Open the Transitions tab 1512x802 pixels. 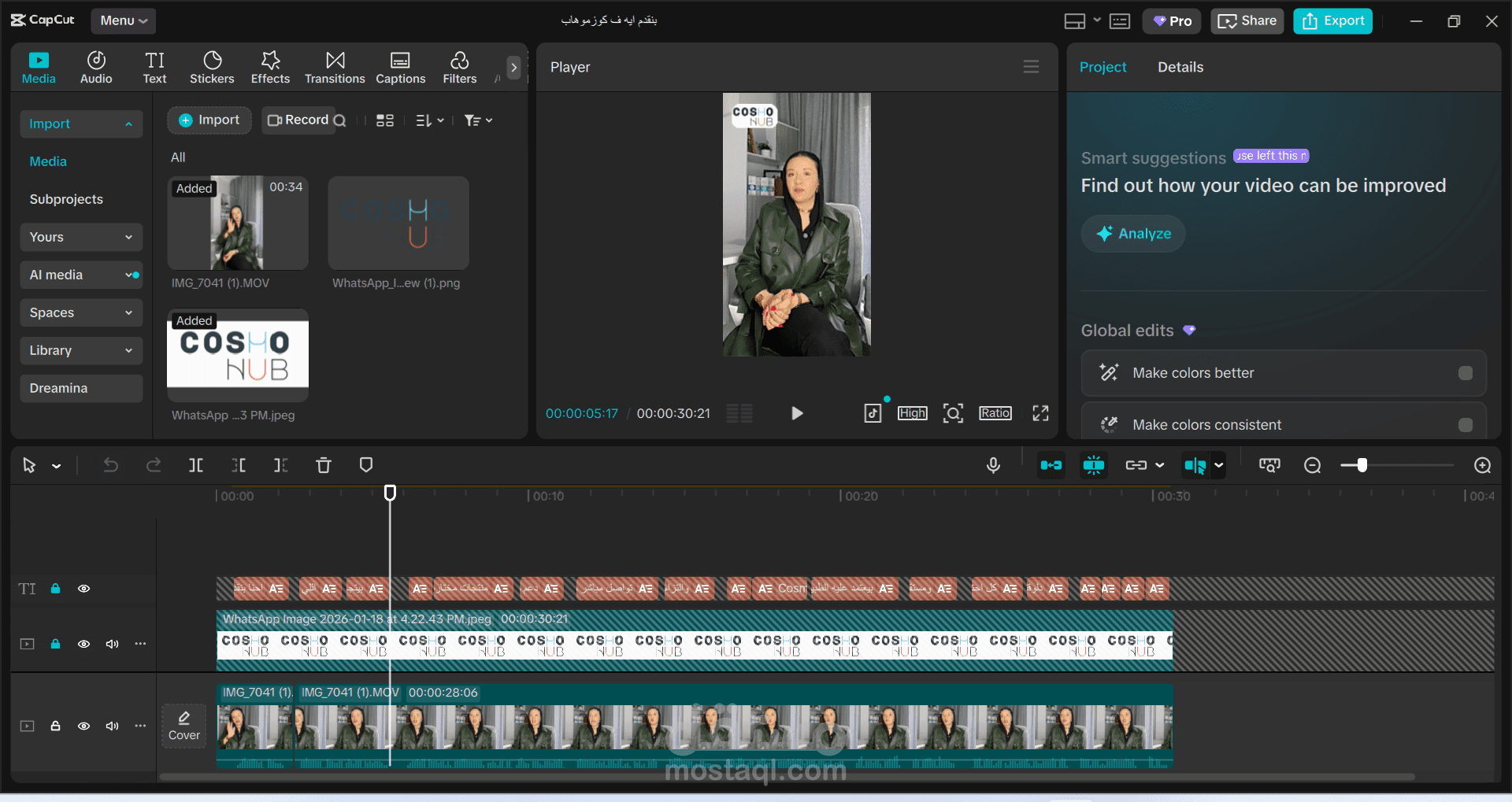pos(335,68)
